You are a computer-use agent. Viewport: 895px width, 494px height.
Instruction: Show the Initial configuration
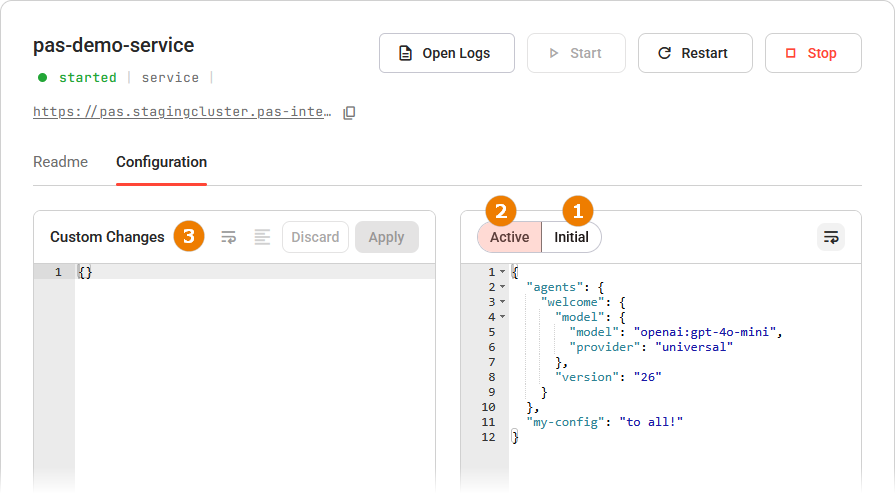[571, 237]
